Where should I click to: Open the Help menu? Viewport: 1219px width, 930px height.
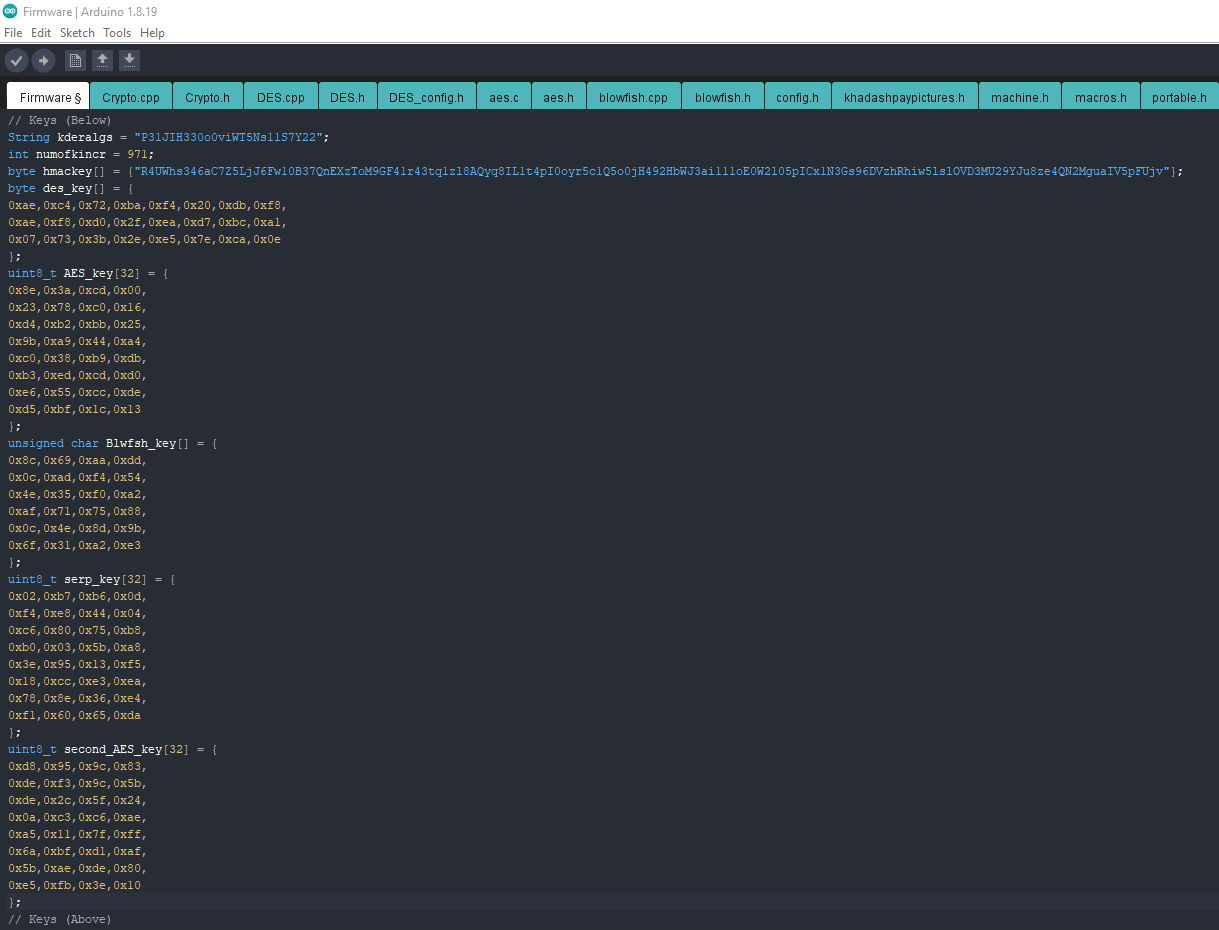coord(152,33)
